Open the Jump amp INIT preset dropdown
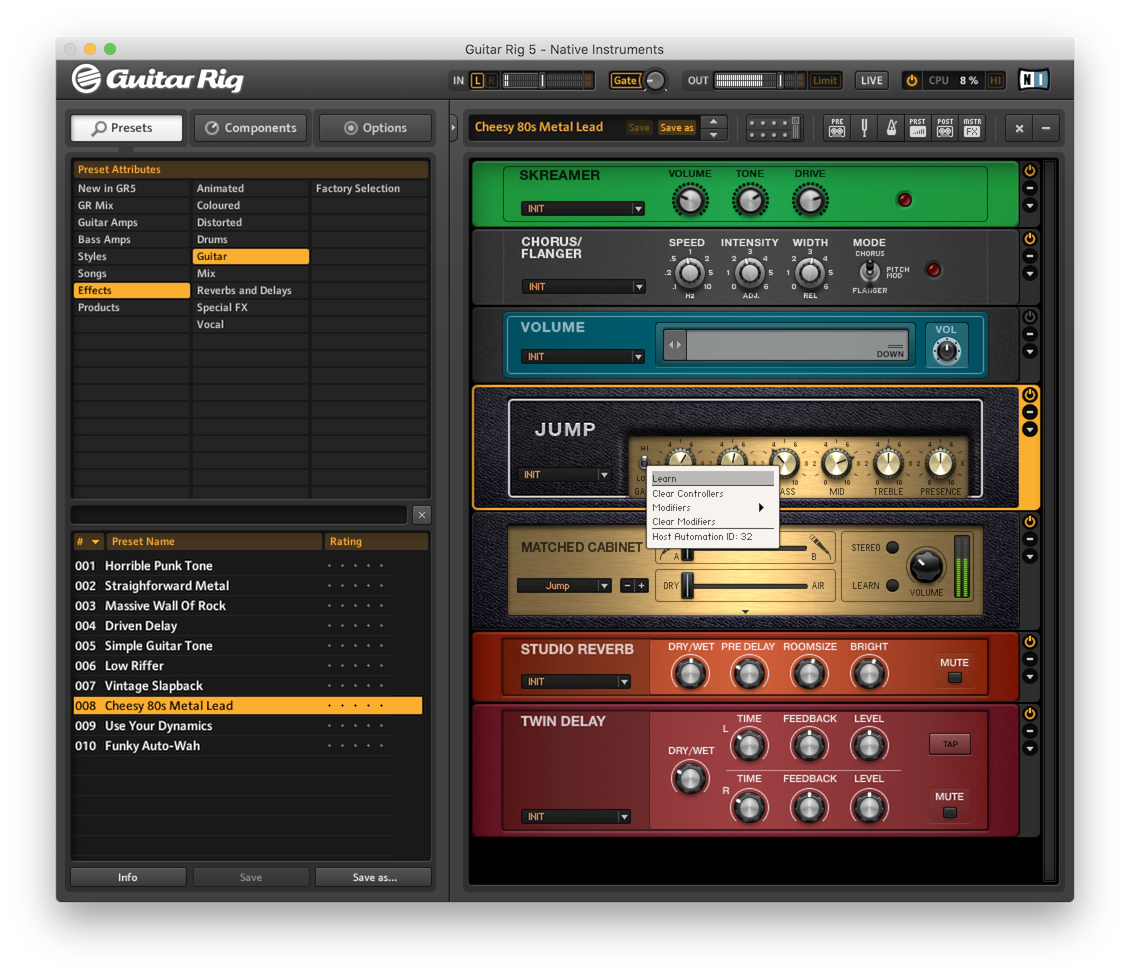 tap(565, 474)
